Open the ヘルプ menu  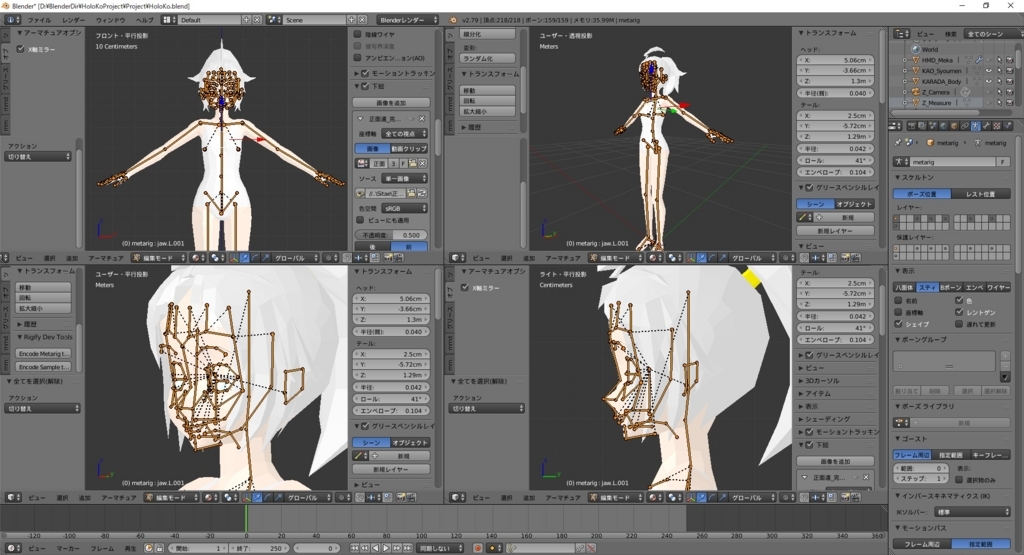coord(144,20)
